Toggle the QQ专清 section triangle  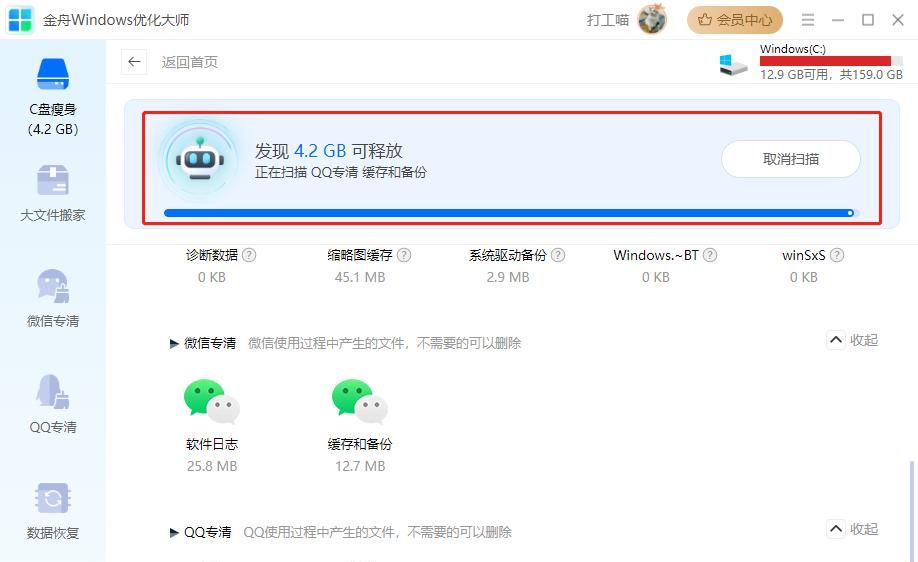point(174,533)
